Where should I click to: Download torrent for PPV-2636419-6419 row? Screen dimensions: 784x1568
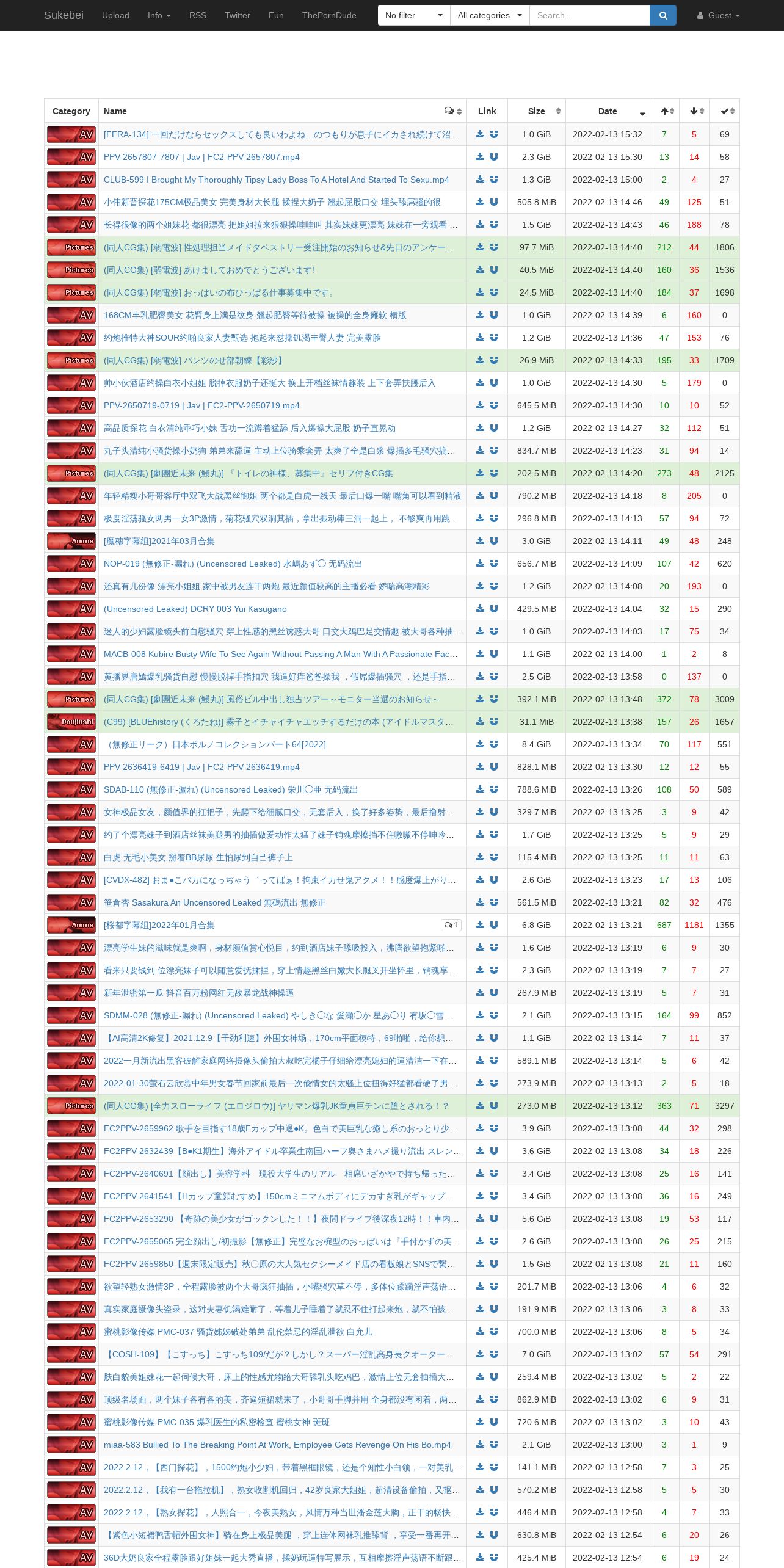pos(481,767)
